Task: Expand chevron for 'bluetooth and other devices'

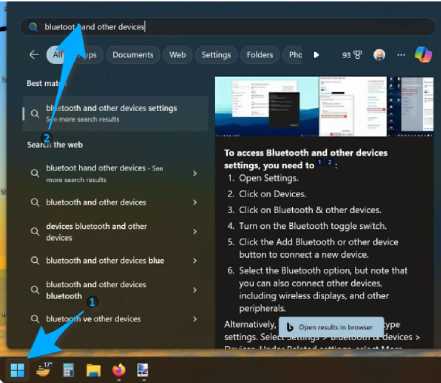Action: point(195,202)
